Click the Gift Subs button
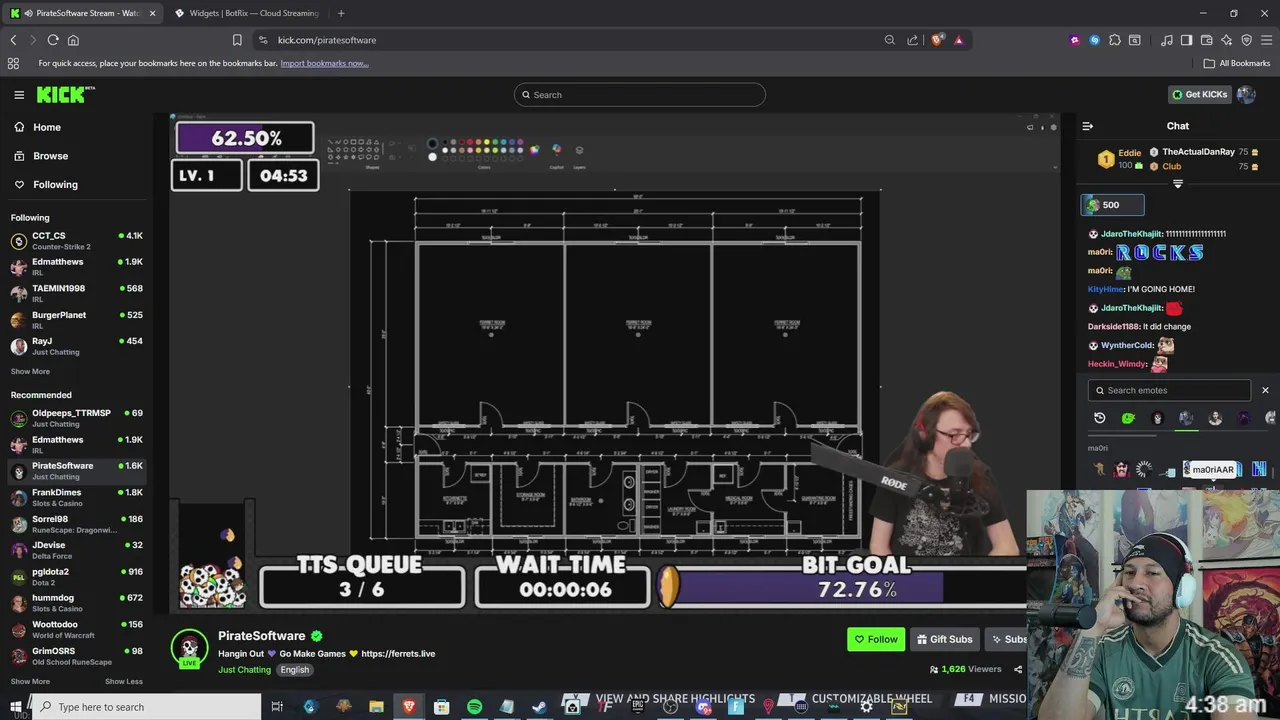The width and height of the screenshot is (1280, 720). tap(945, 639)
